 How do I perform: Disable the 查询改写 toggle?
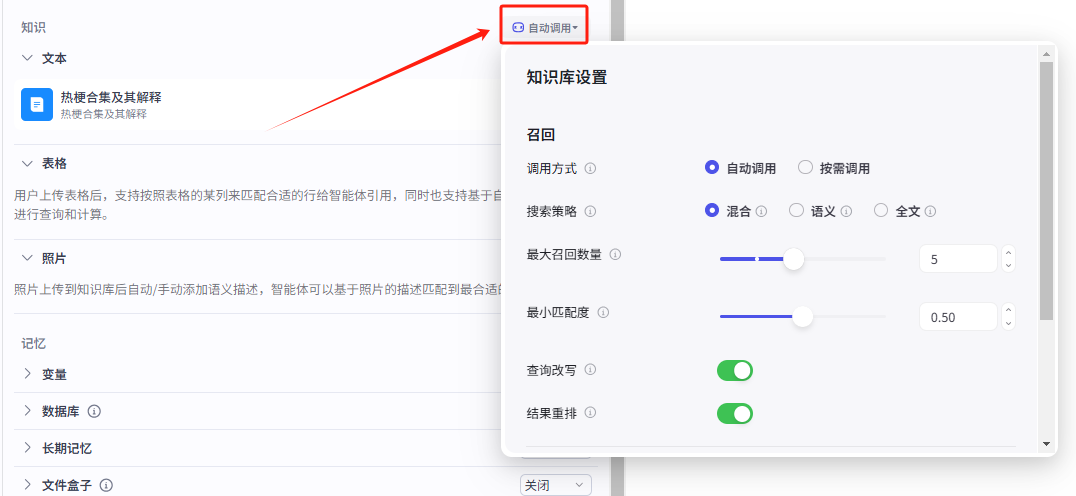coord(735,371)
